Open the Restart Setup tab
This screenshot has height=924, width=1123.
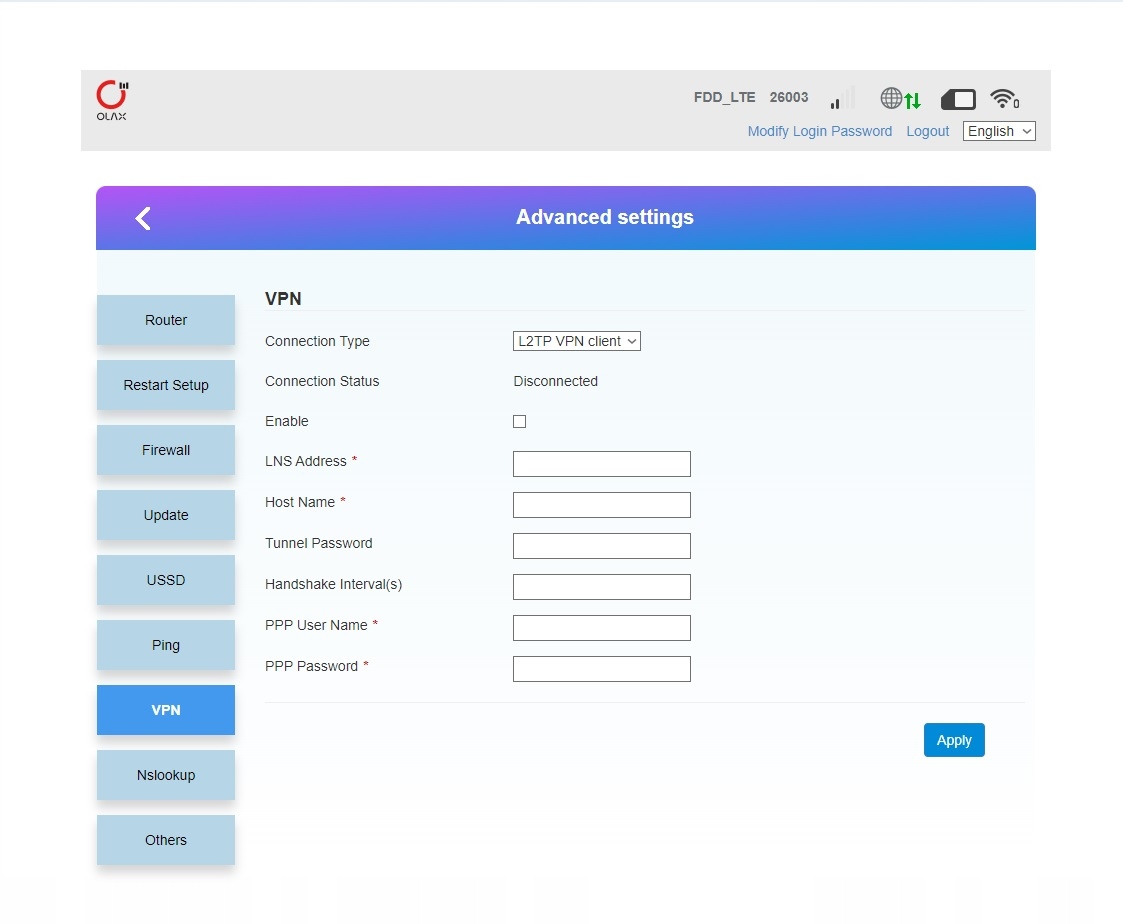tap(166, 385)
